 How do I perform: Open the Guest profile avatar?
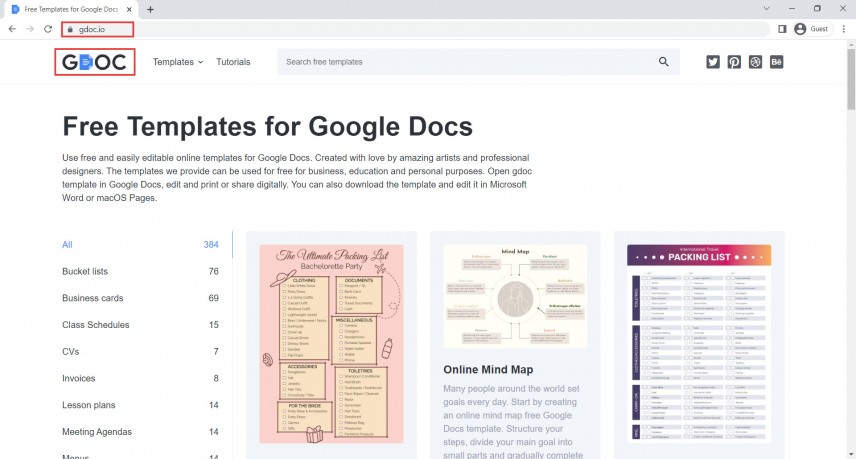(800, 29)
